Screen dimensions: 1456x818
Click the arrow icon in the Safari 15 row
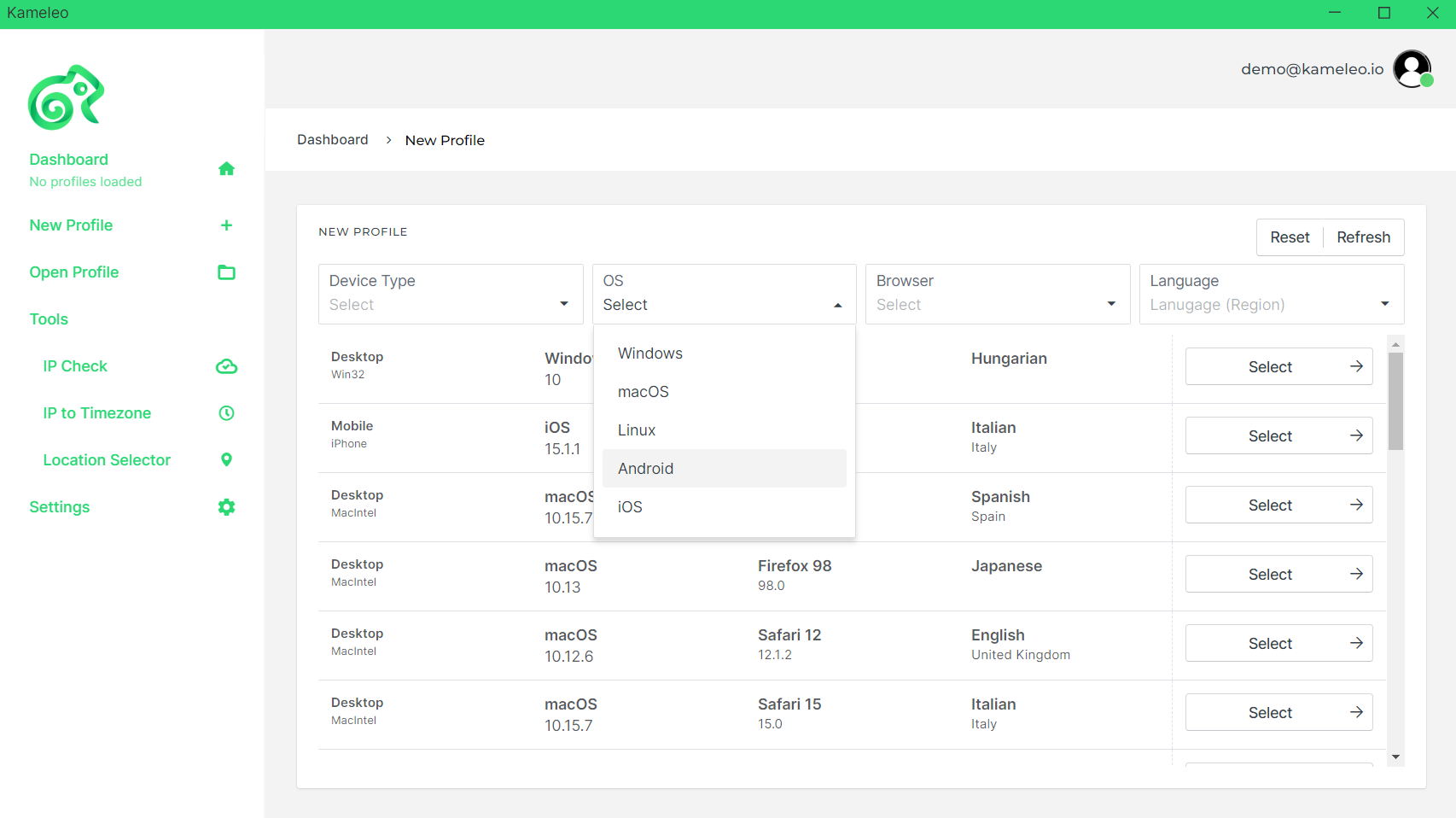[1356, 712]
